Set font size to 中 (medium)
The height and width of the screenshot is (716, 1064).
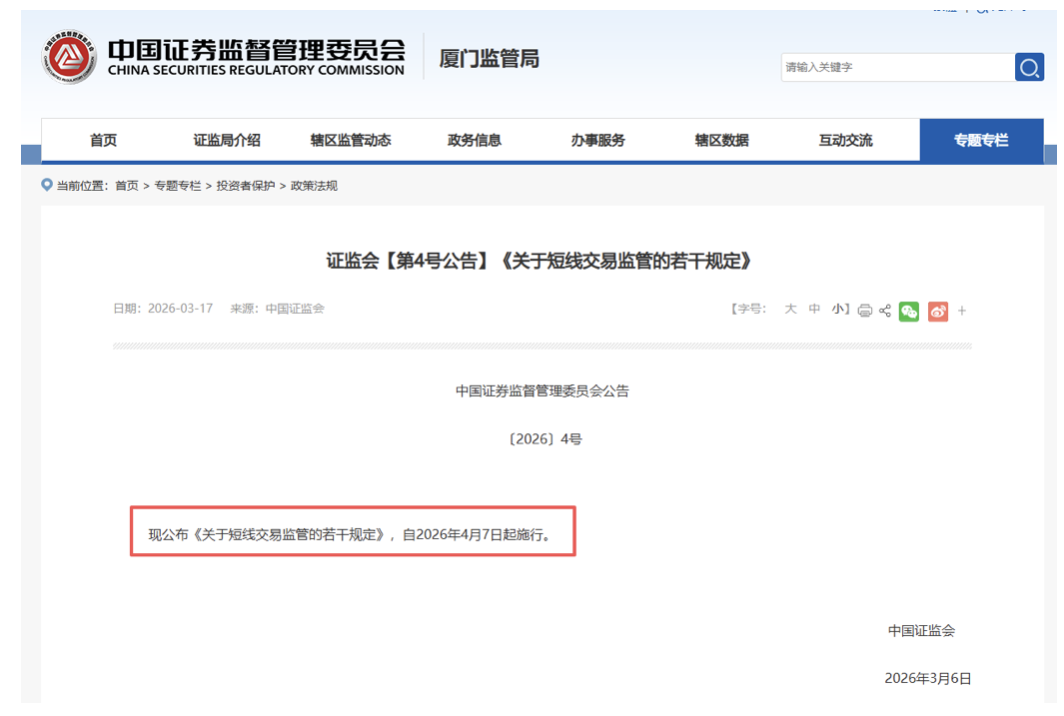[x=812, y=310]
